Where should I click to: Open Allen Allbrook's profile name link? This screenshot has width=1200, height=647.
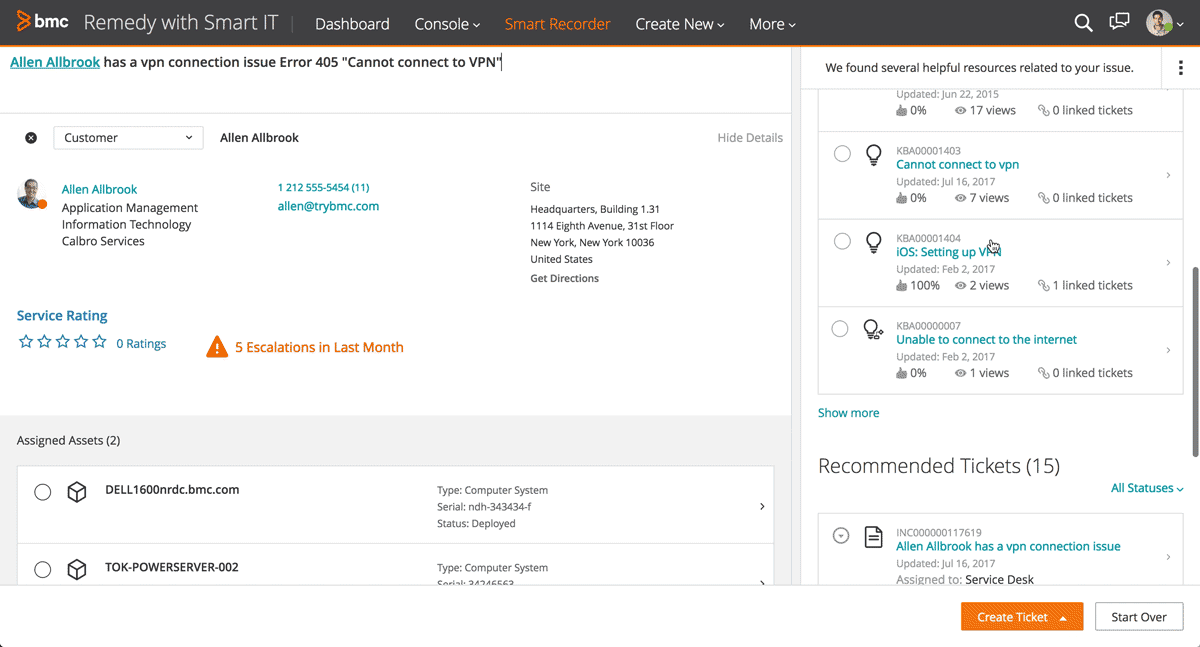point(99,189)
